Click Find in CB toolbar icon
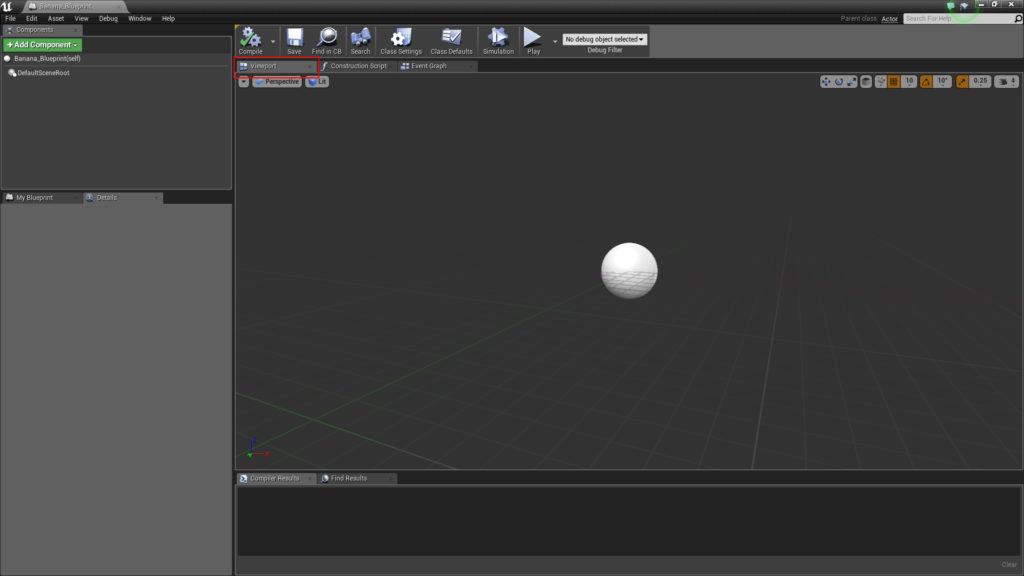Screen dimensions: 1024x576 (326, 38)
